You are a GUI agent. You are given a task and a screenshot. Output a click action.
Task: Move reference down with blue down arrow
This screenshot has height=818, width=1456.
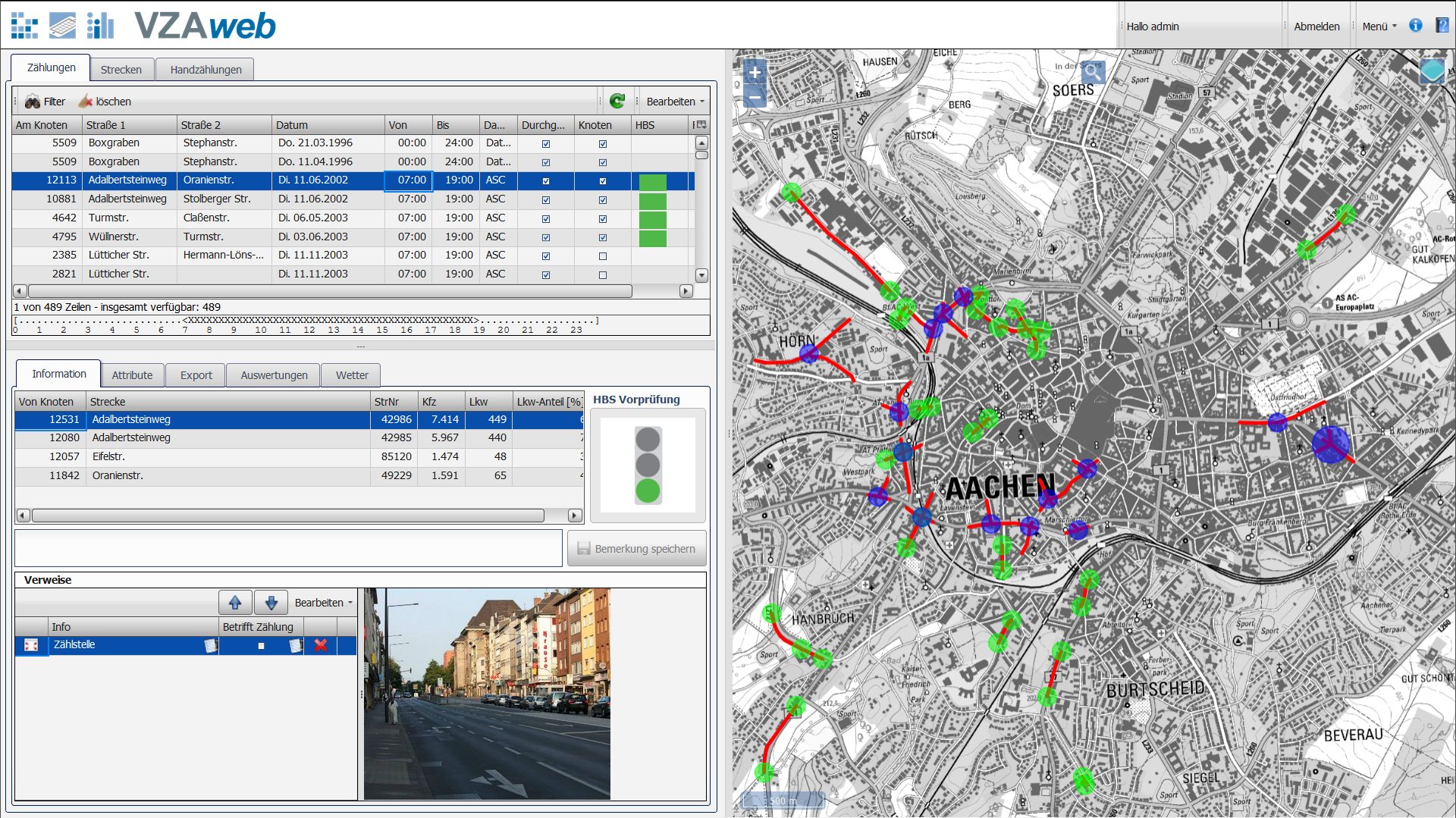271,603
